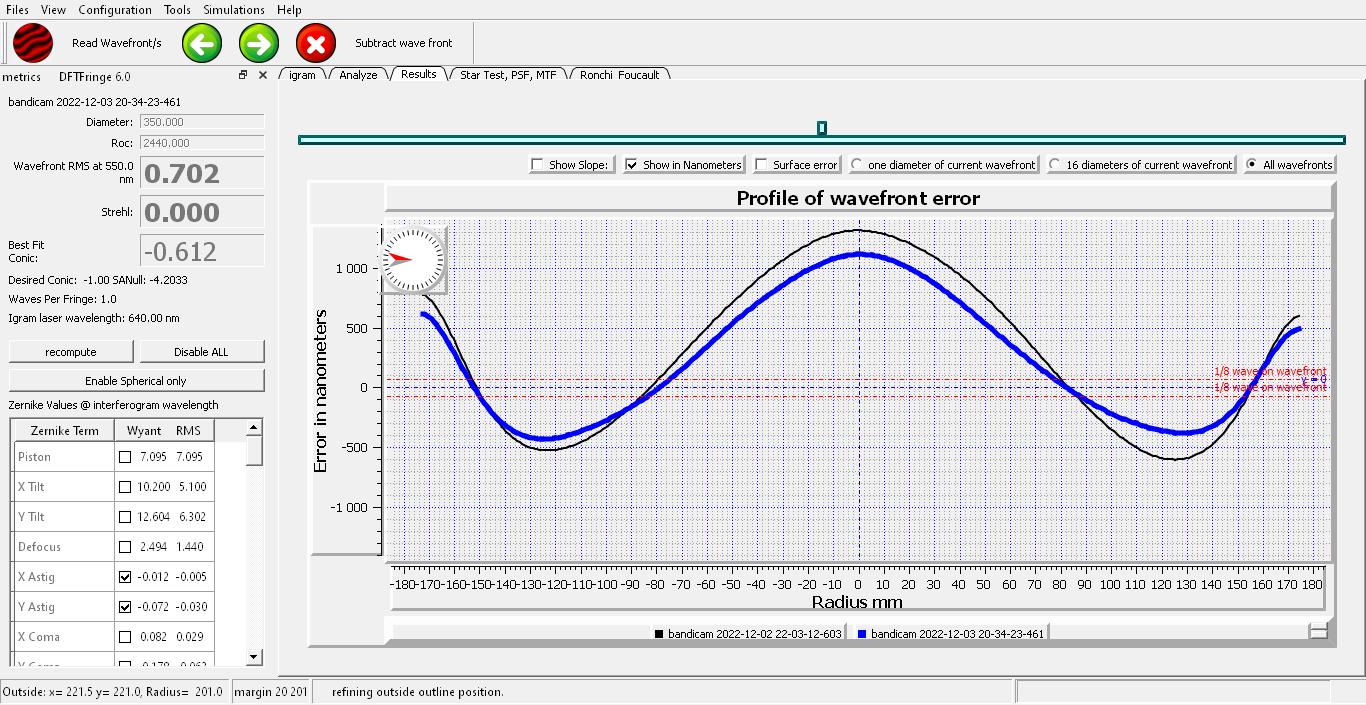Click the green right arrow button
1366x705 pixels.
click(x=259, y=44)
